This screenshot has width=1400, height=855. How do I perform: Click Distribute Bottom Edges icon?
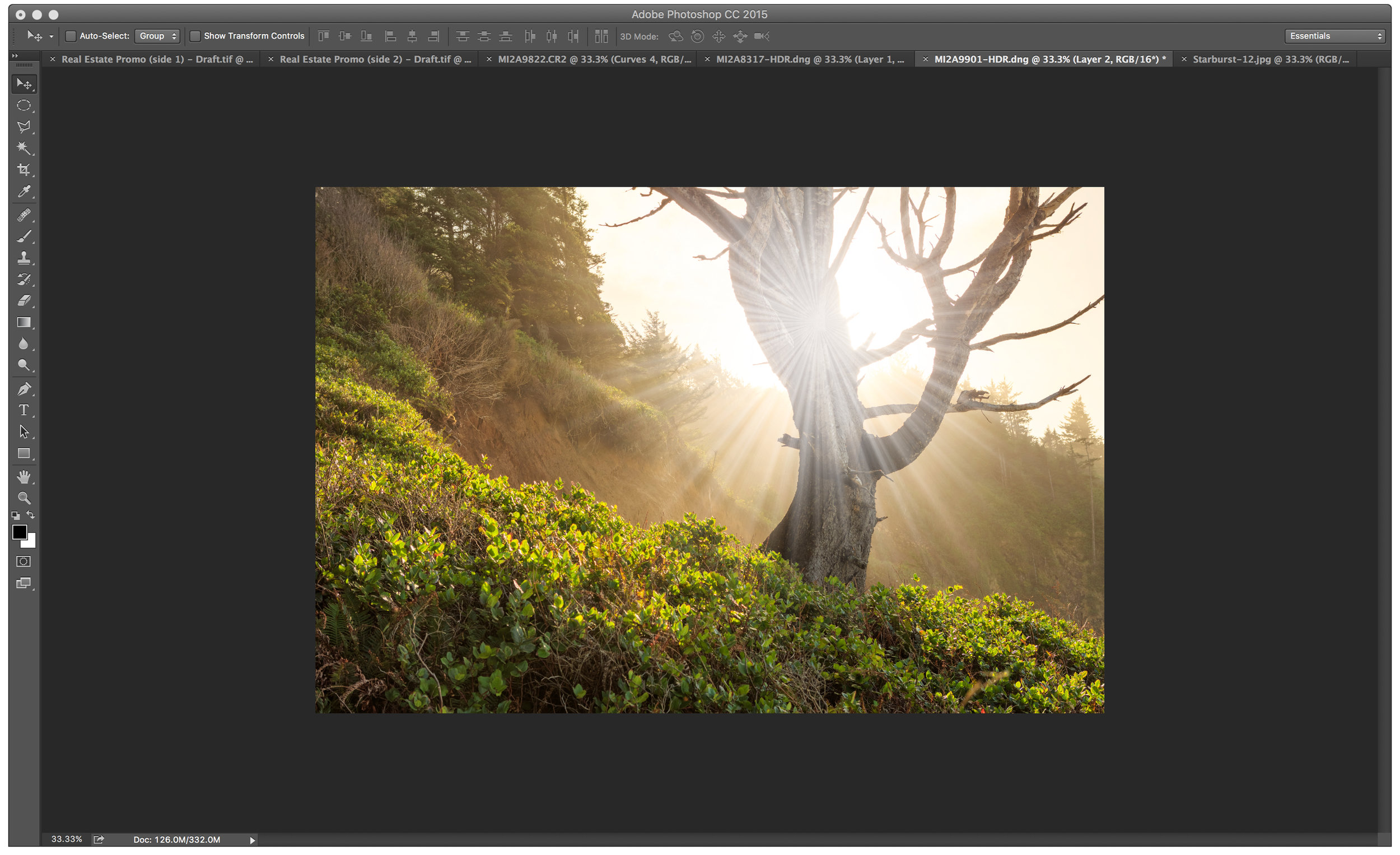click(505, 36)
